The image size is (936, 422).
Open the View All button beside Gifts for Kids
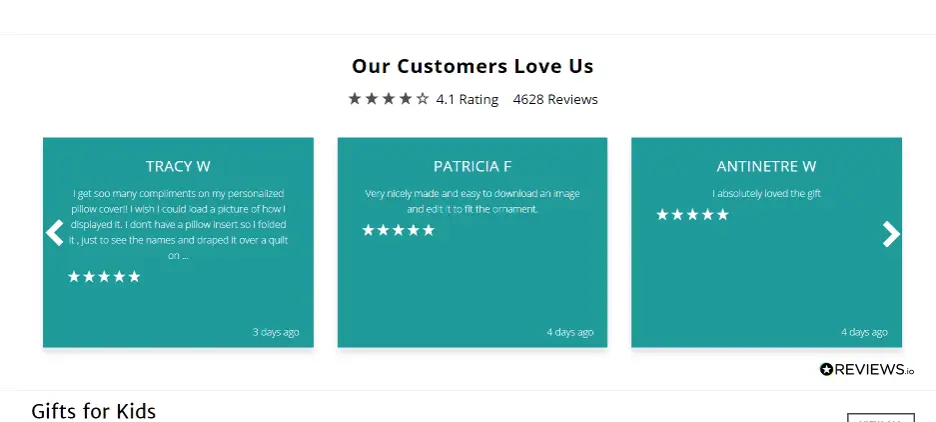pyautogui.click(x=880, y=417)
